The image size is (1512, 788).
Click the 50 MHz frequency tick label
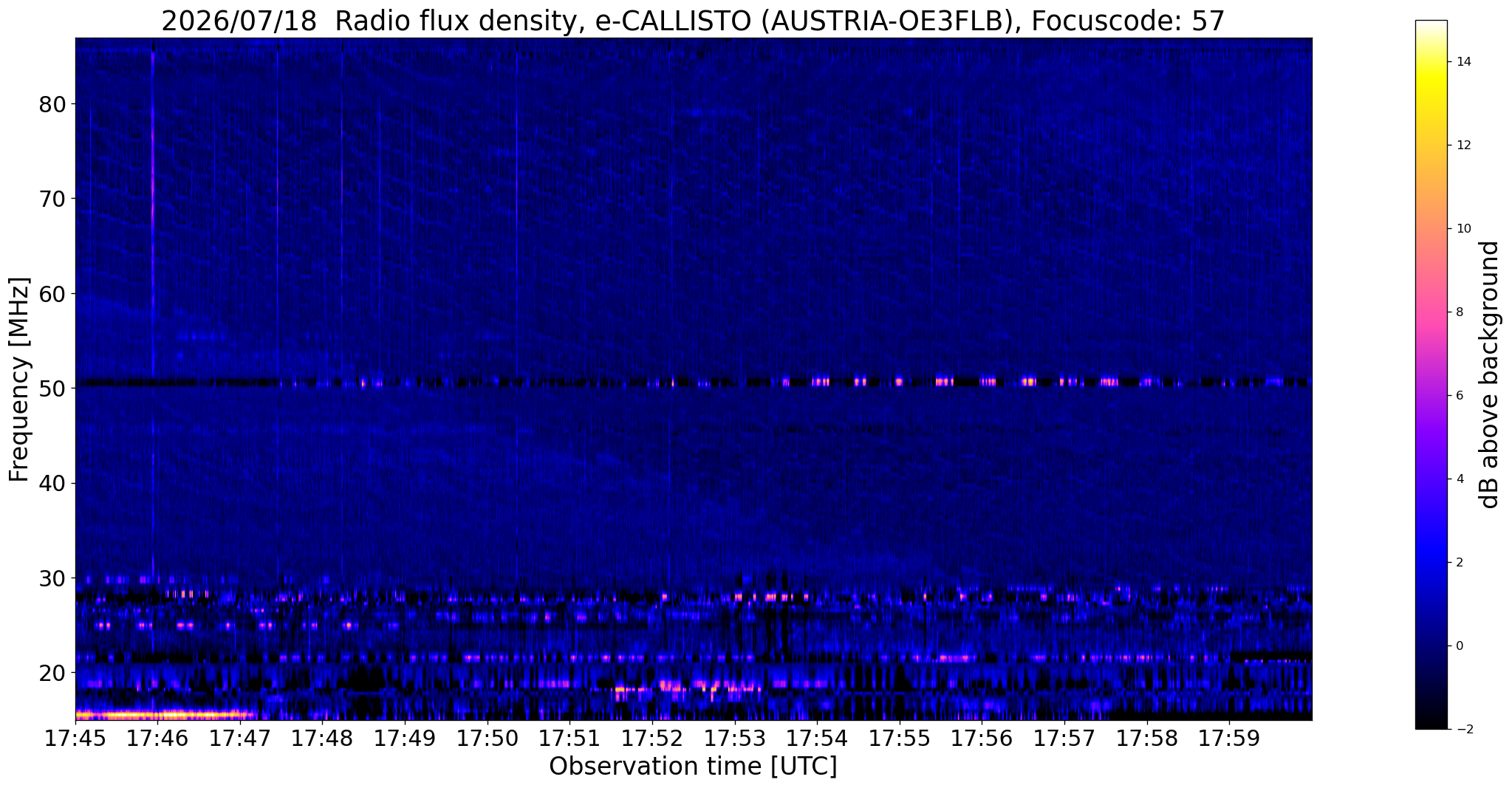pos(52,388)
